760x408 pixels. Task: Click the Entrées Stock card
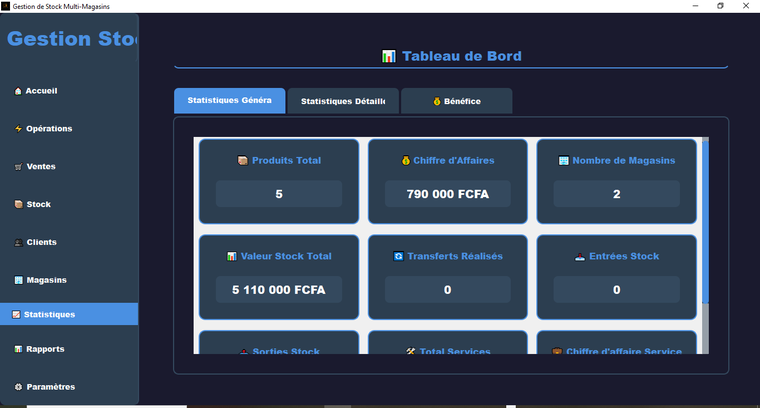click(x=616, y=277)
